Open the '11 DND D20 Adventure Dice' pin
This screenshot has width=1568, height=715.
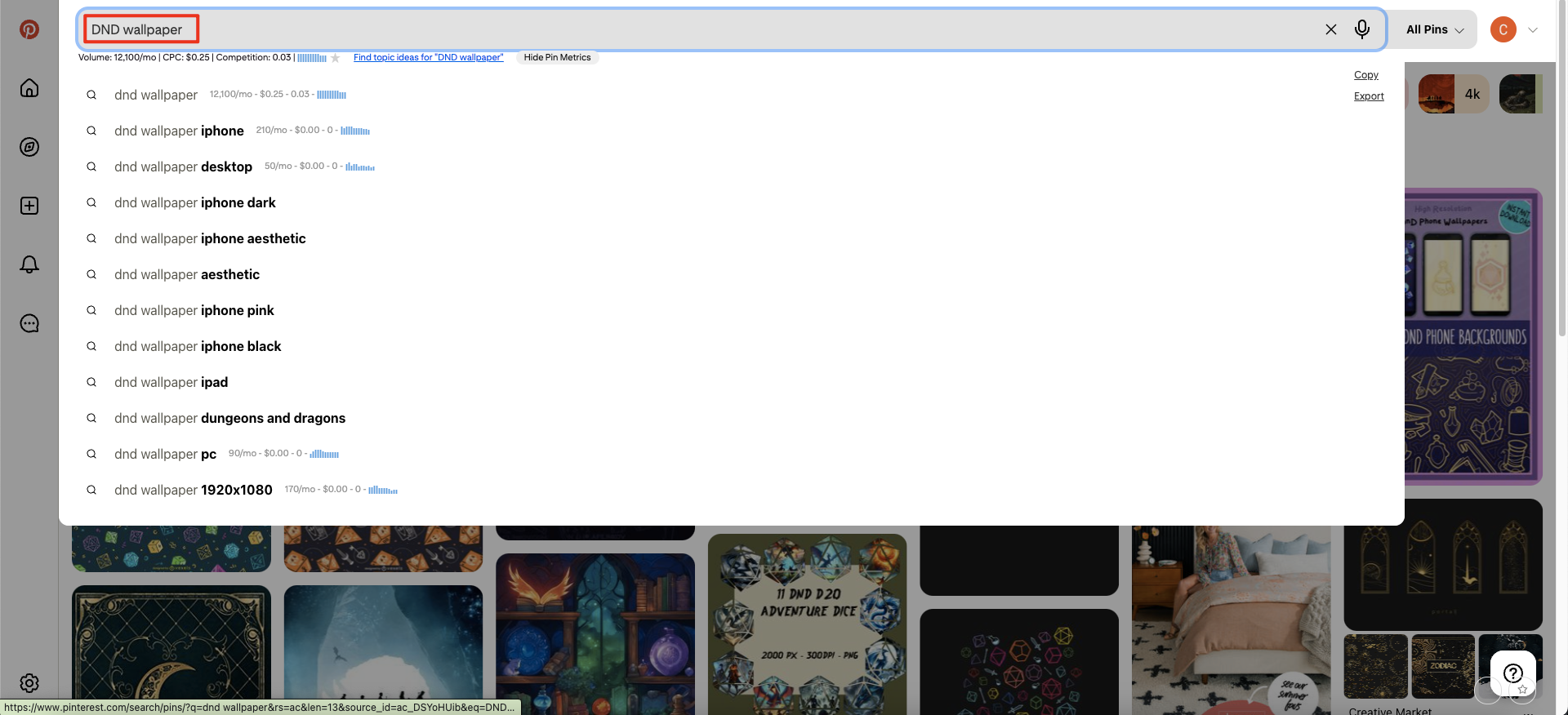[807, 624]
